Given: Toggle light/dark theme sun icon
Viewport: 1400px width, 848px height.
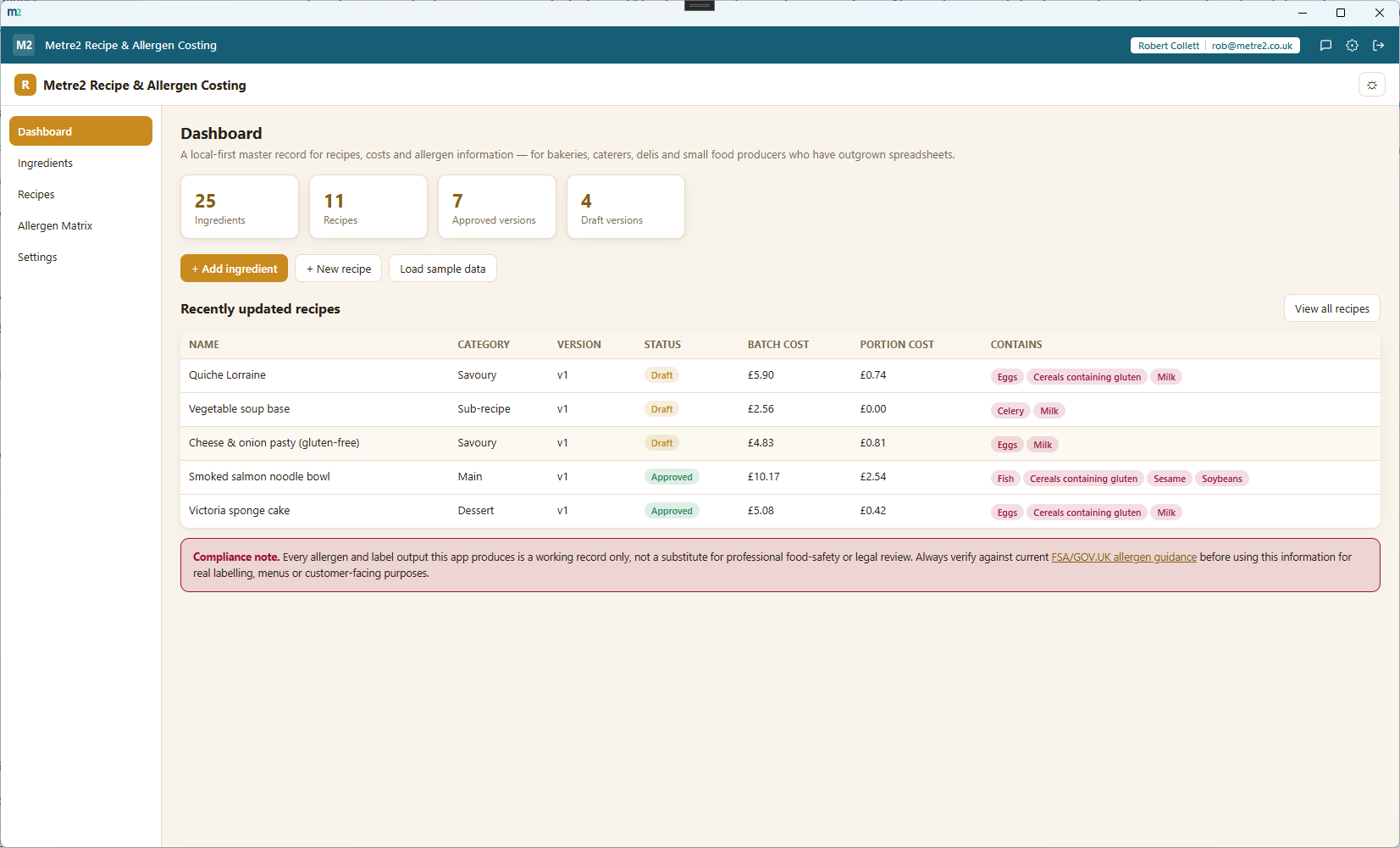Looking at the screenshot, I should [x=1372, y=85].
